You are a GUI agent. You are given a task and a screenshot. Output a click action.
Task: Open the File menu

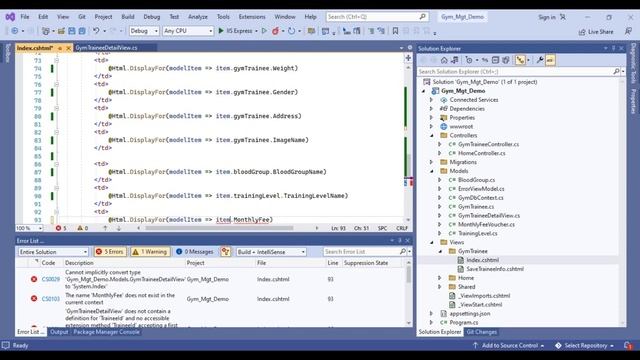tap(25, 17)
